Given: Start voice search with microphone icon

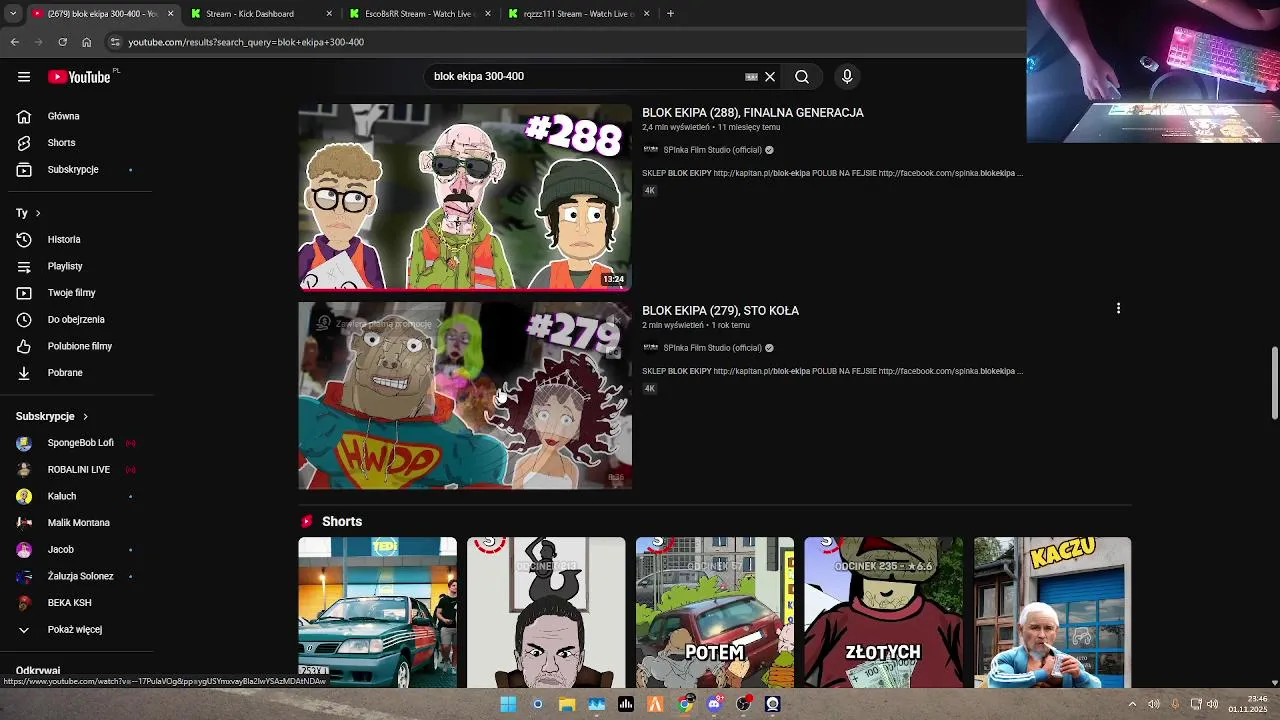Looking at the screenshot, I should (847, 76).
